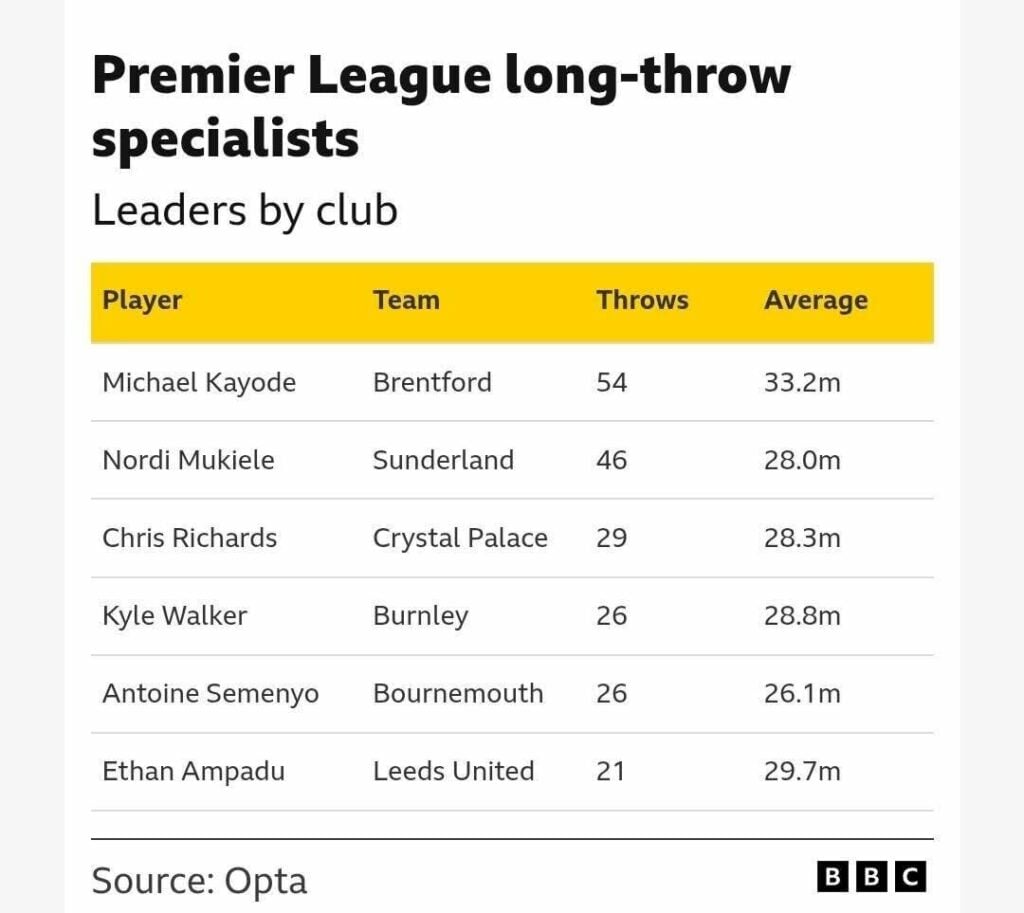Select Kyle Walker in the player list

(174, 616)
